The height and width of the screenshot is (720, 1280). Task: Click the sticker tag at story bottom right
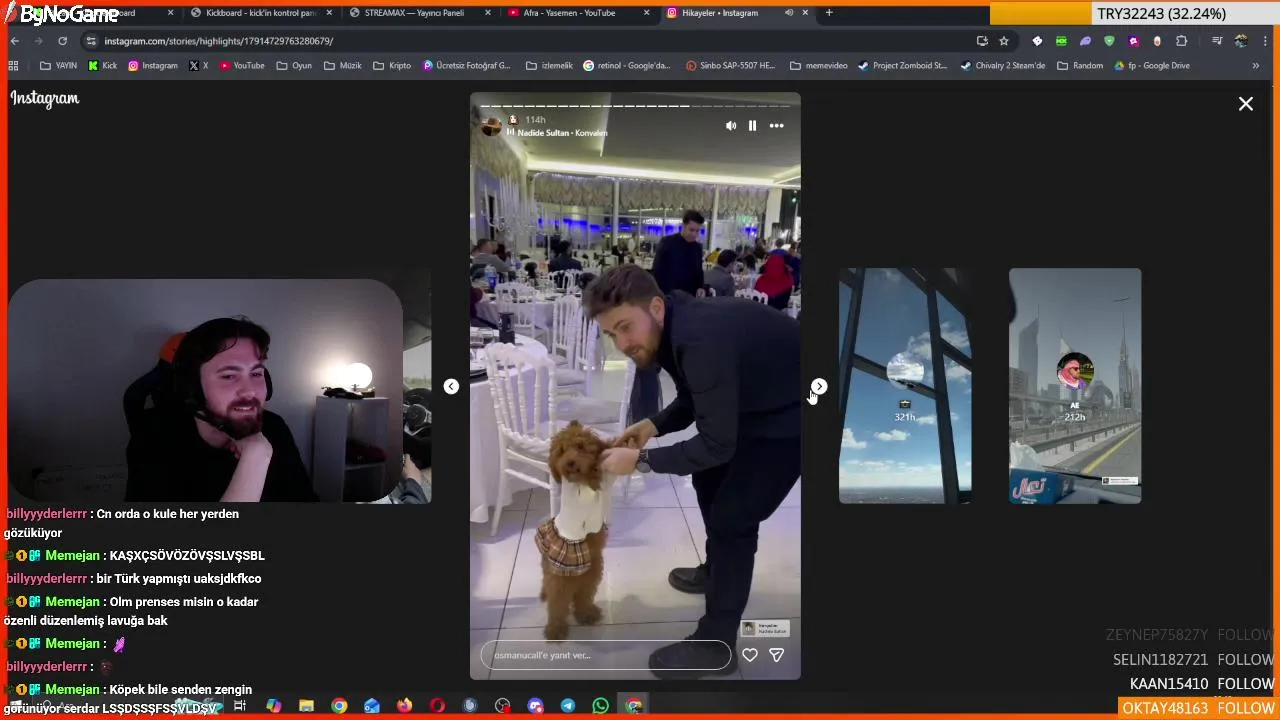point(765,628)
